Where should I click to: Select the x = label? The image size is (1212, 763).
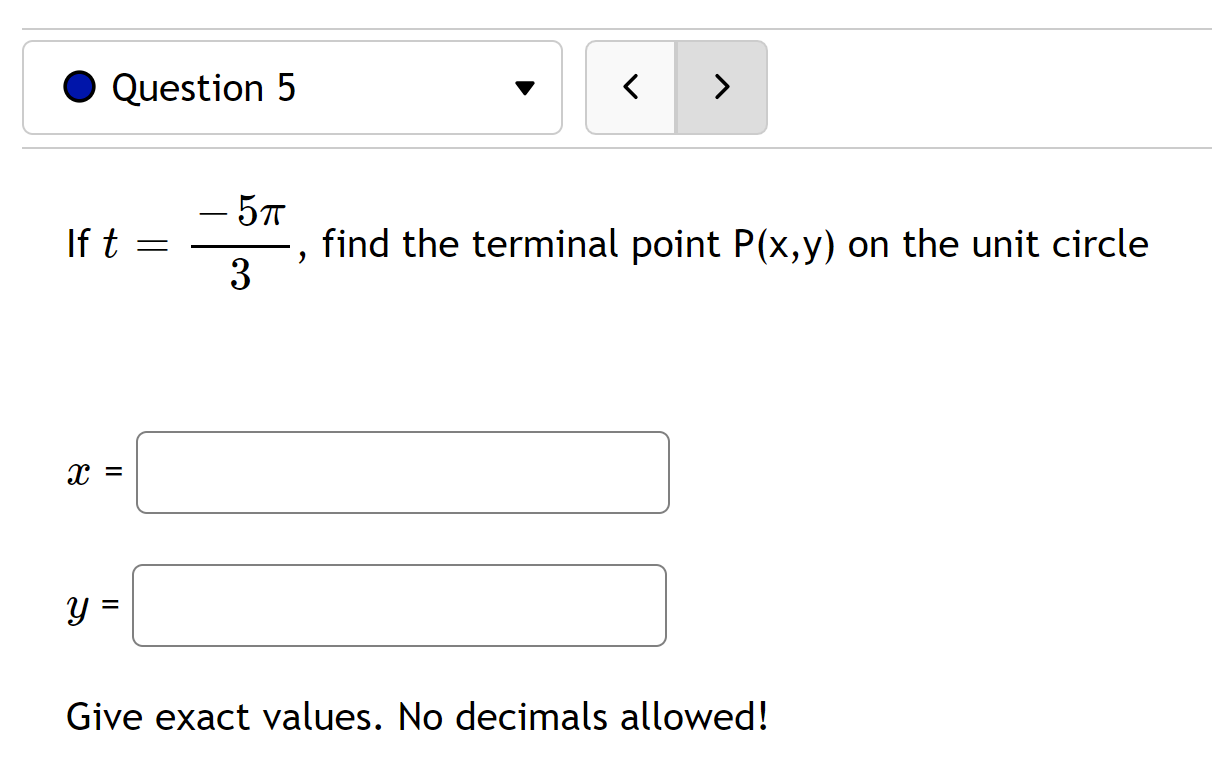point(93,472)
